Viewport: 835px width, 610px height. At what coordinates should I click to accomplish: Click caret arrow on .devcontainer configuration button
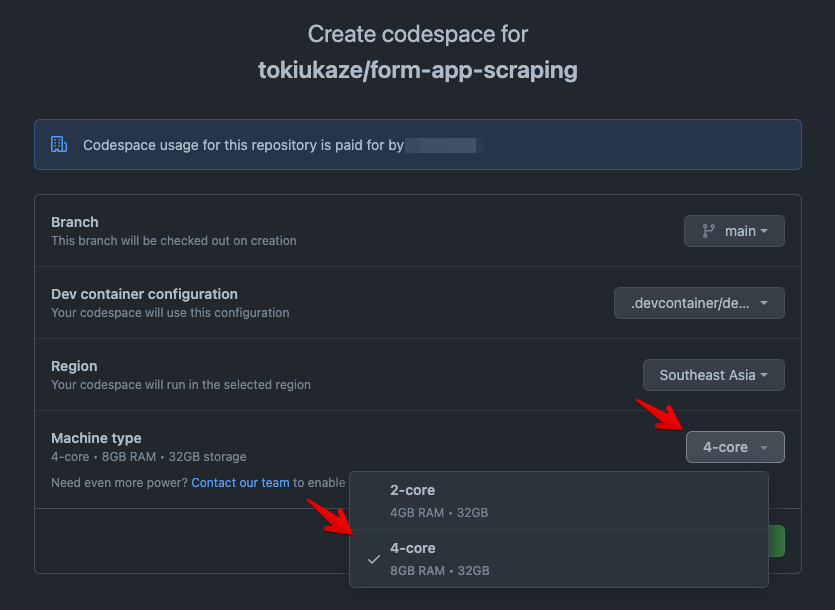[765, 303]
